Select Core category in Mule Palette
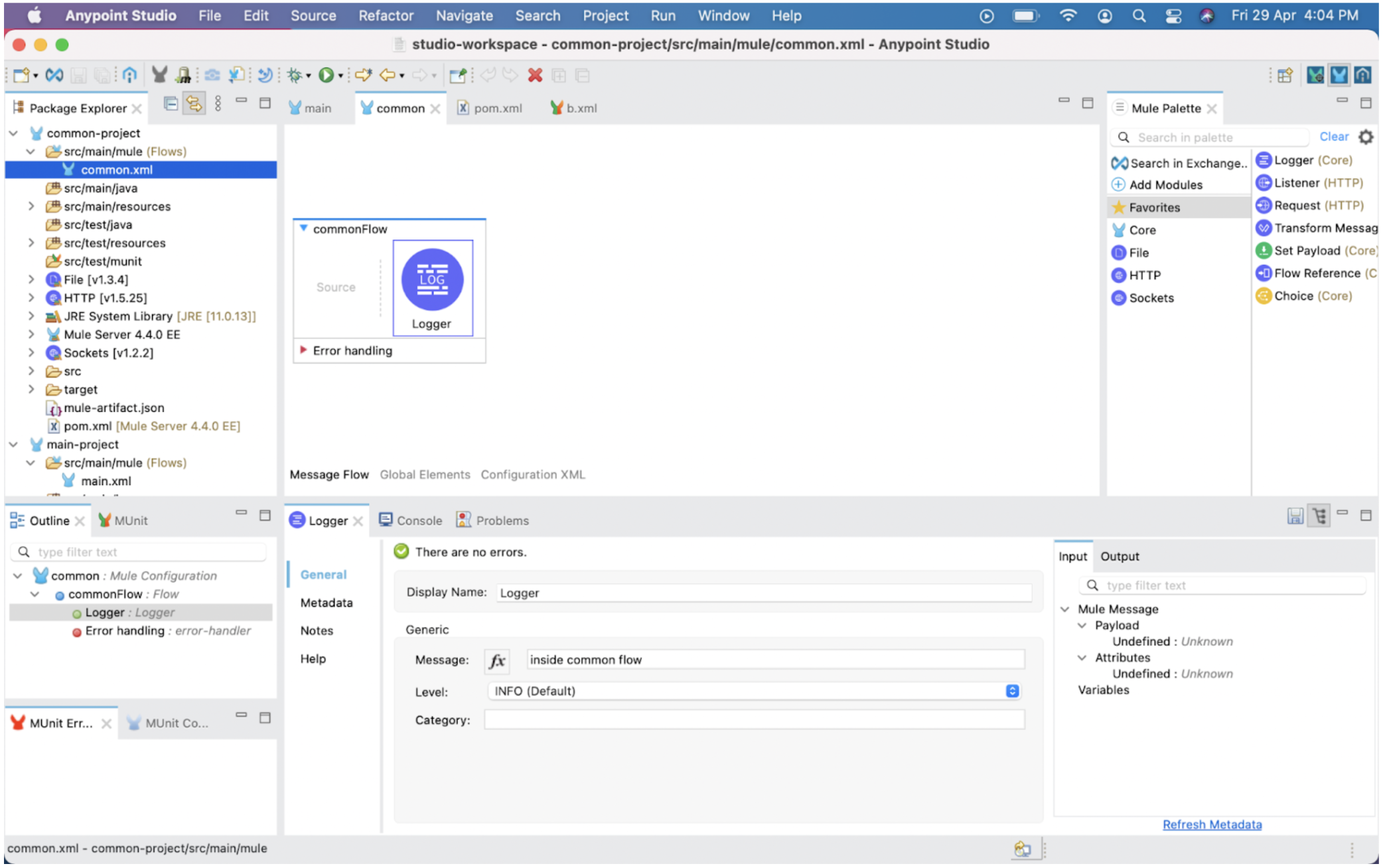This screenshot has width=1387, height=868. click(x=1142, y=230)
